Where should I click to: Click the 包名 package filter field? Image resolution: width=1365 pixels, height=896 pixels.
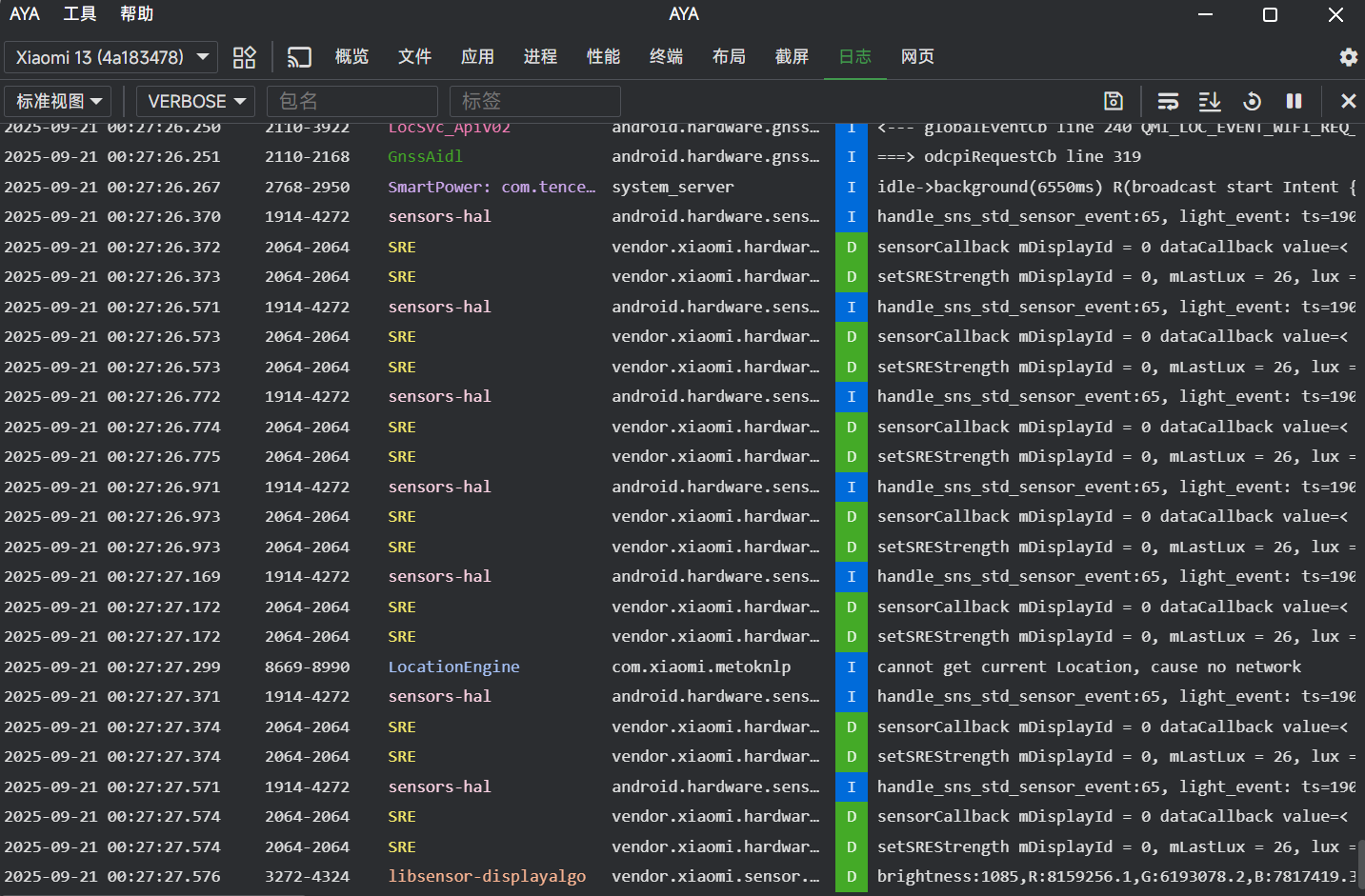tap(352, 101)
